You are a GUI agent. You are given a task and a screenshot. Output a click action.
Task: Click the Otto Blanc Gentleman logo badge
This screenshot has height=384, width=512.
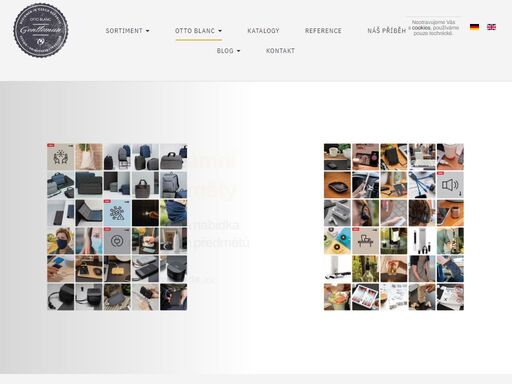point(41,30)
